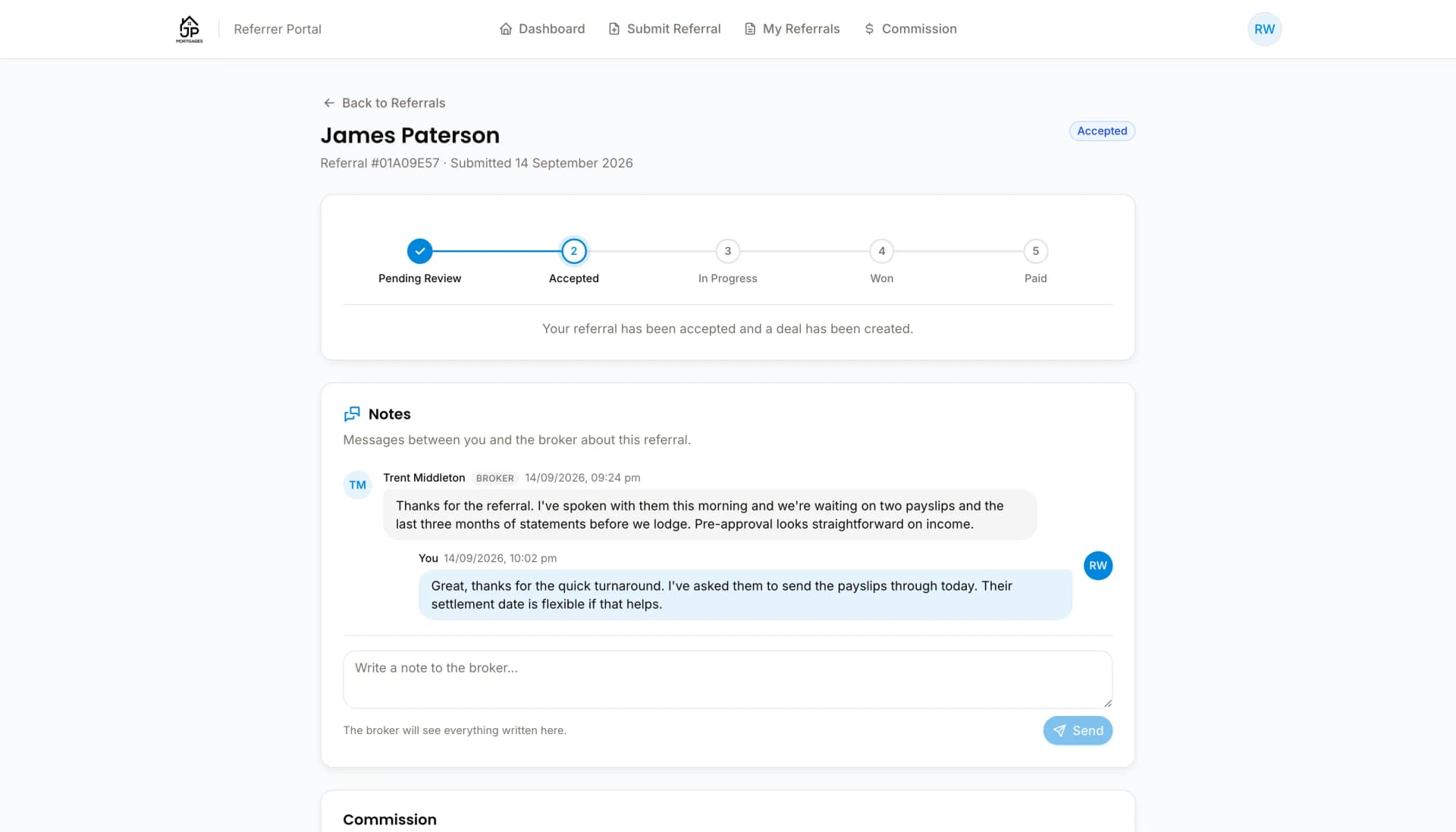The image size is (1456, 832).
Task: Click step 2 Accepted circle
Action: (x=573, y=251)
